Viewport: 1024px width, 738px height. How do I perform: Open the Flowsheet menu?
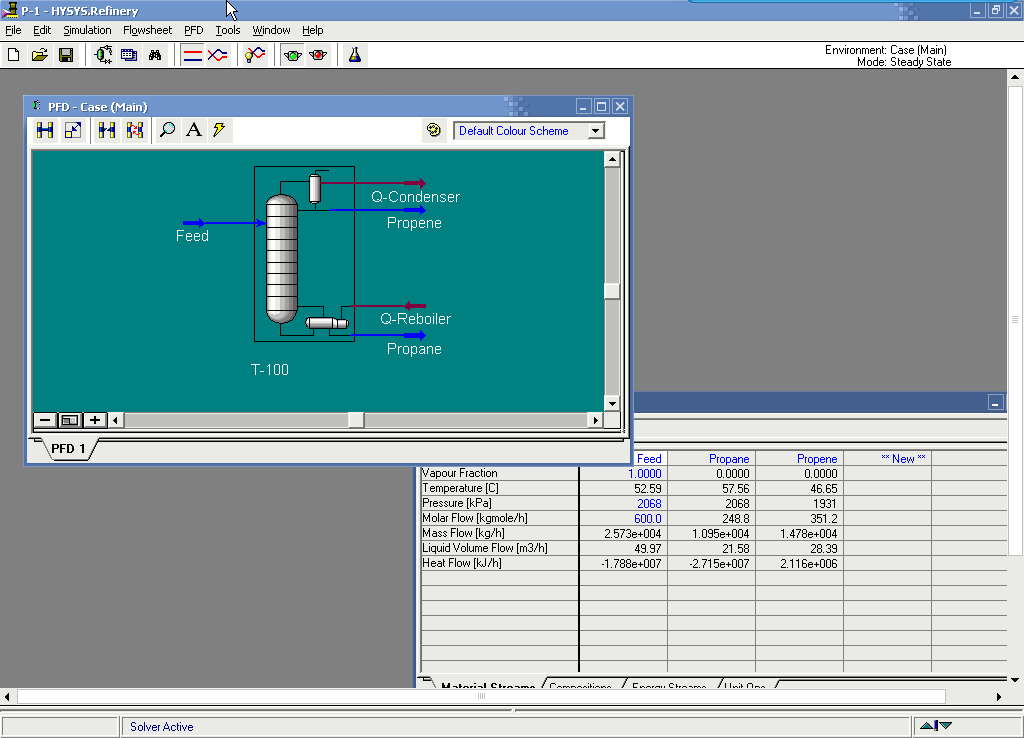(148, 30)
